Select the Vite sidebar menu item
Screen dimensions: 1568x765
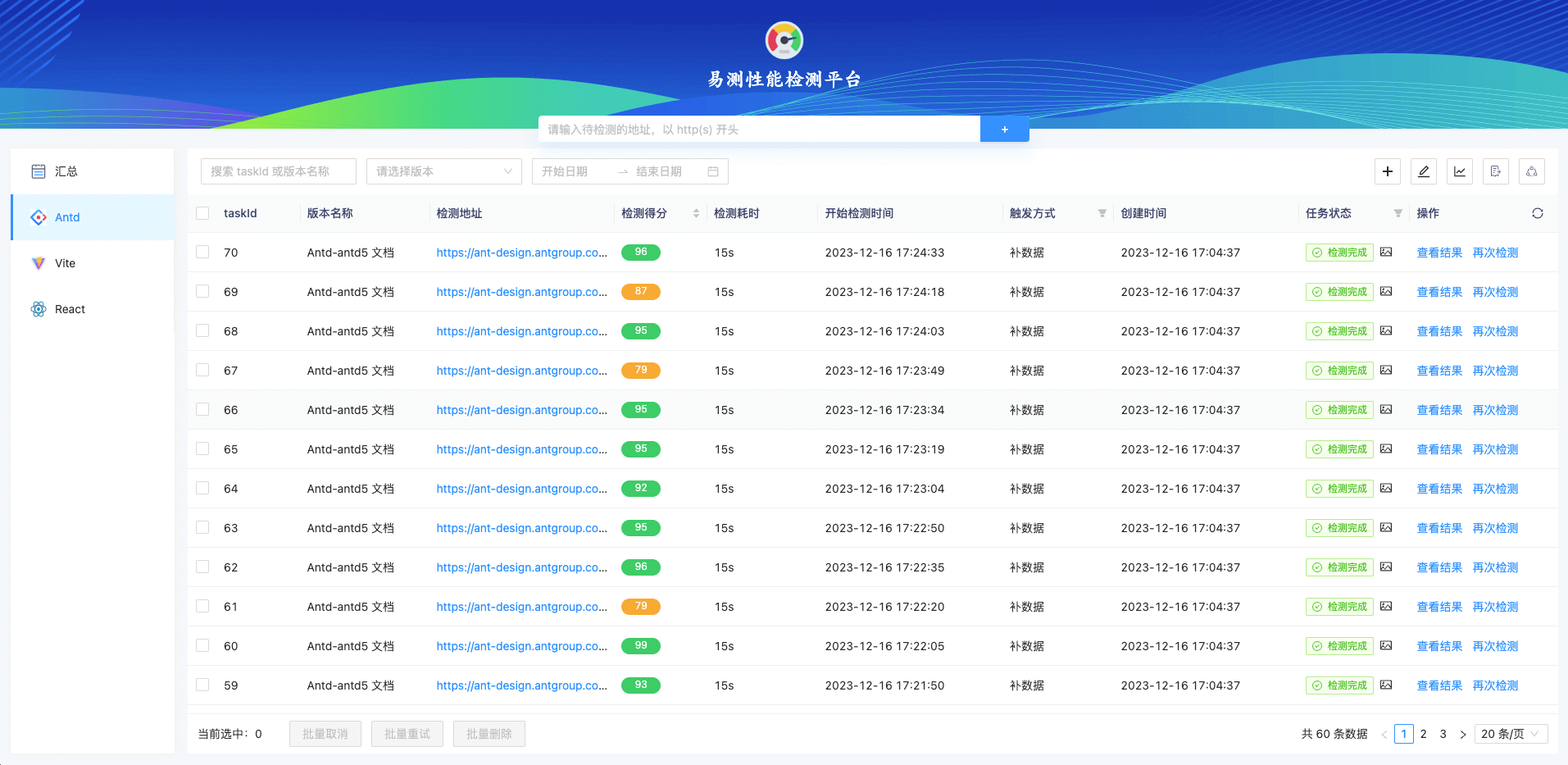pos(93,263)
